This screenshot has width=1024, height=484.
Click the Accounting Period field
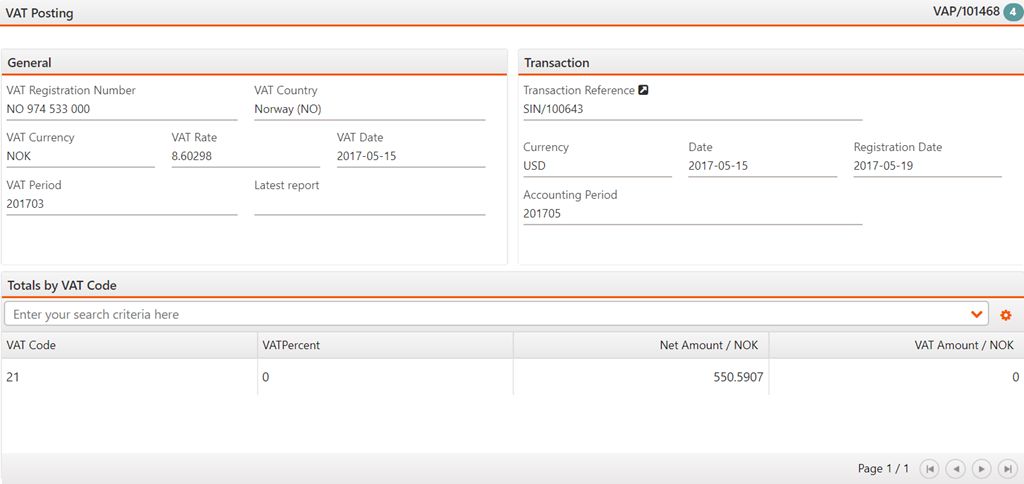(x=691, y=213)
